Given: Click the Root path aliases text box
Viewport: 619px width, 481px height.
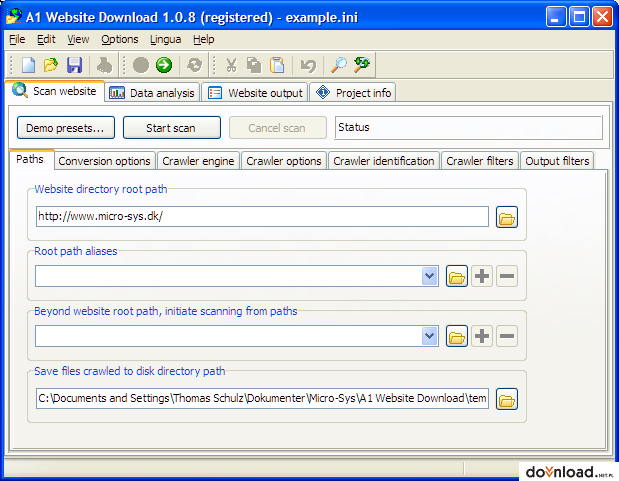Looking at the screenshot, I should (x=229, y=276).
